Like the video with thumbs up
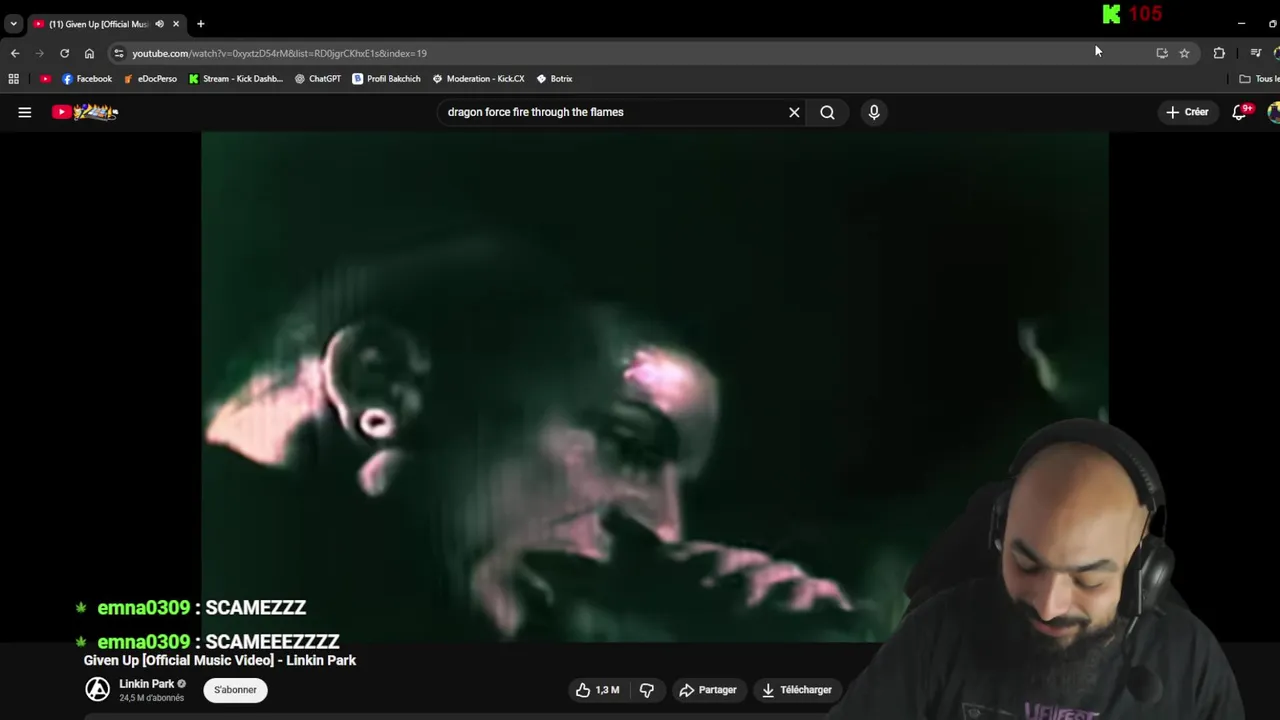The height and width of the screenshot is (720, 1280). (x=597, y=690)
